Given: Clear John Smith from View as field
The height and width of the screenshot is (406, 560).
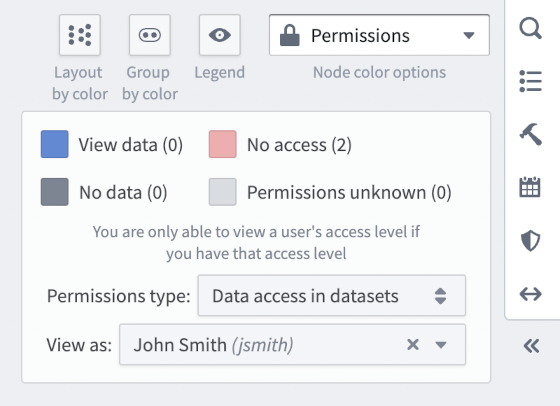Looking at the screenshot, I should (x=413, y=345).
